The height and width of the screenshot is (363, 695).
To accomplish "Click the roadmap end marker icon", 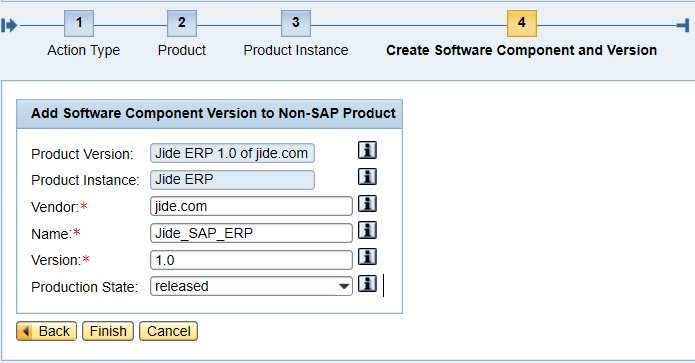I will [683, 25].
